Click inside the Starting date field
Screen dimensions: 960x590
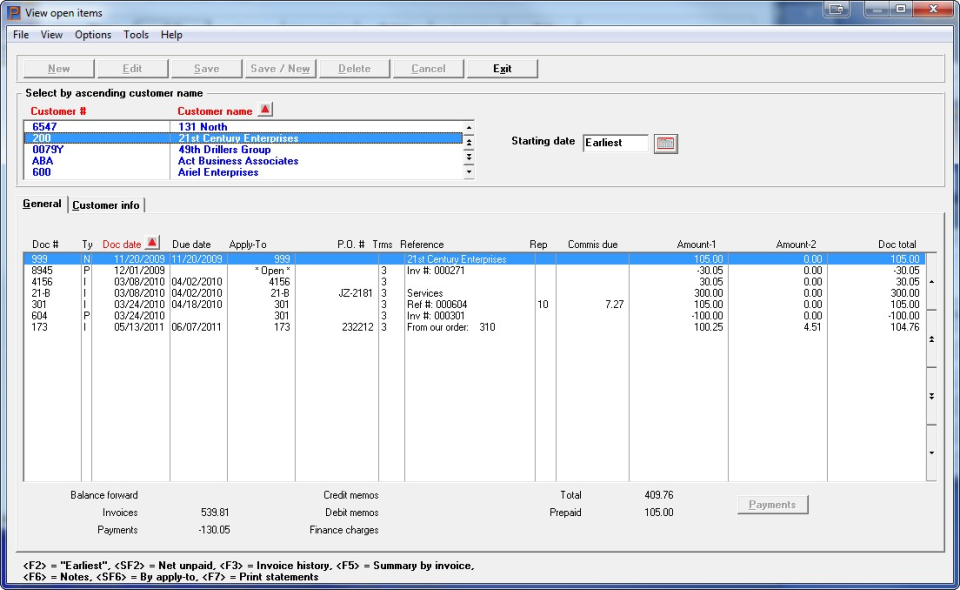pos(615,142)
